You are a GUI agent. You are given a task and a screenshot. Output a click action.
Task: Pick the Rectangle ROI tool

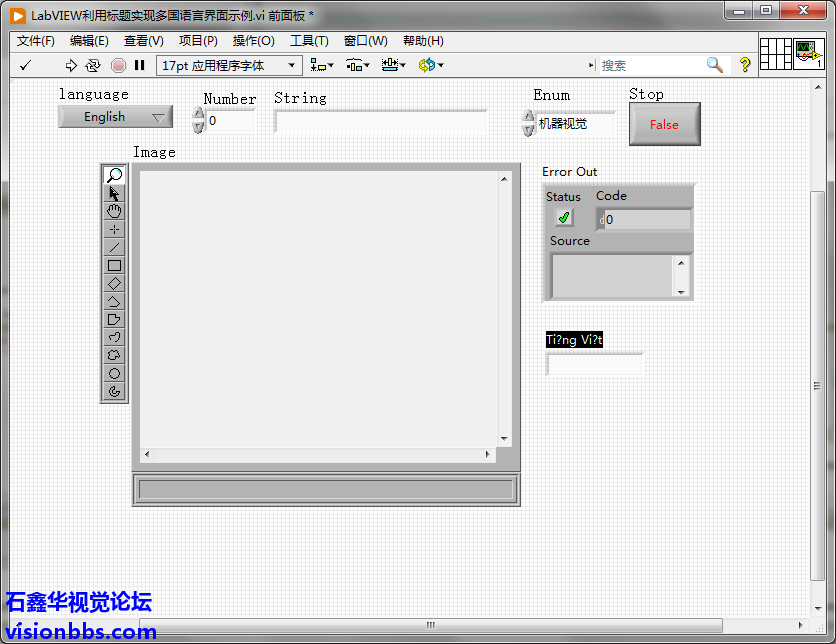(x=114, y=265)
